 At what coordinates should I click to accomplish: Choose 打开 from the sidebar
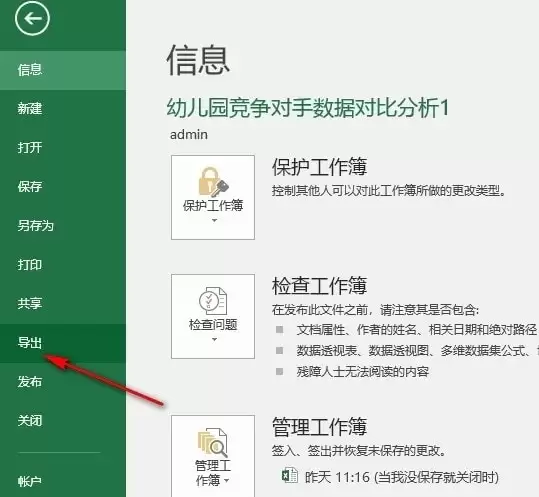coord(63,148)
